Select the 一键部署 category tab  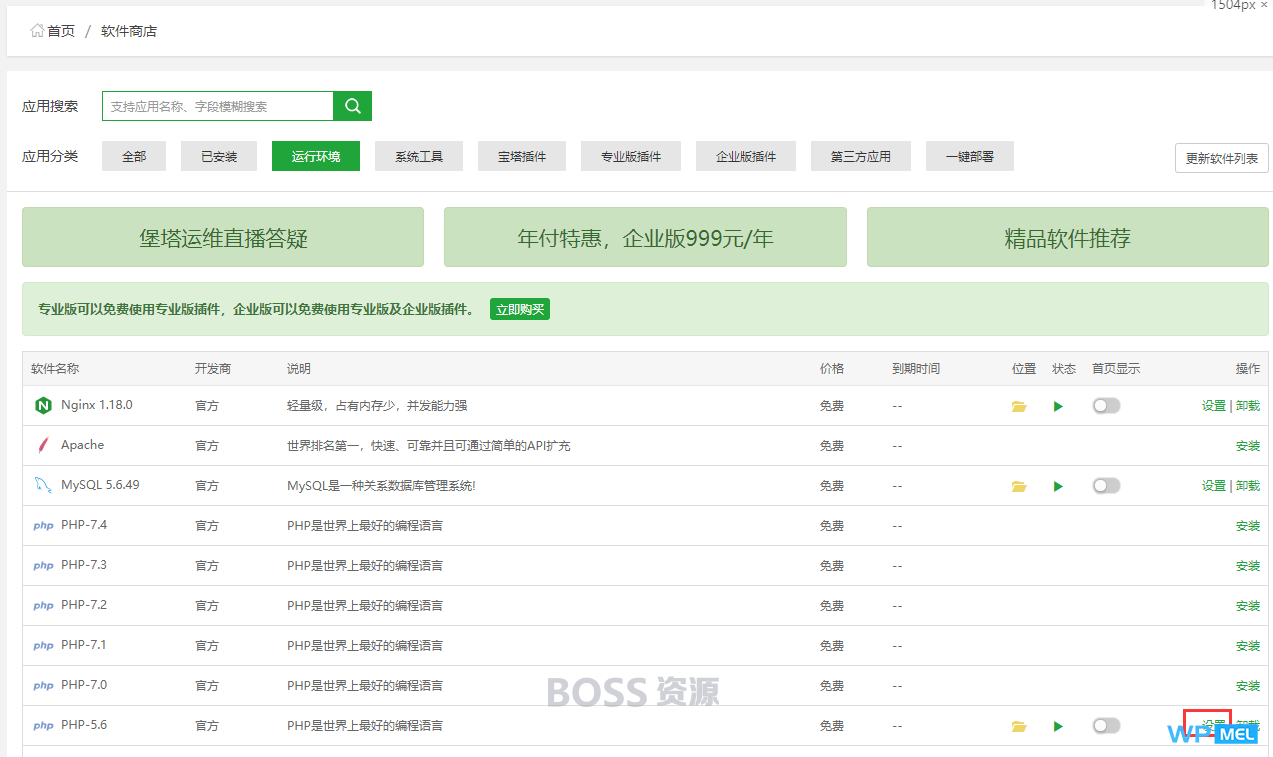(970, 156)
